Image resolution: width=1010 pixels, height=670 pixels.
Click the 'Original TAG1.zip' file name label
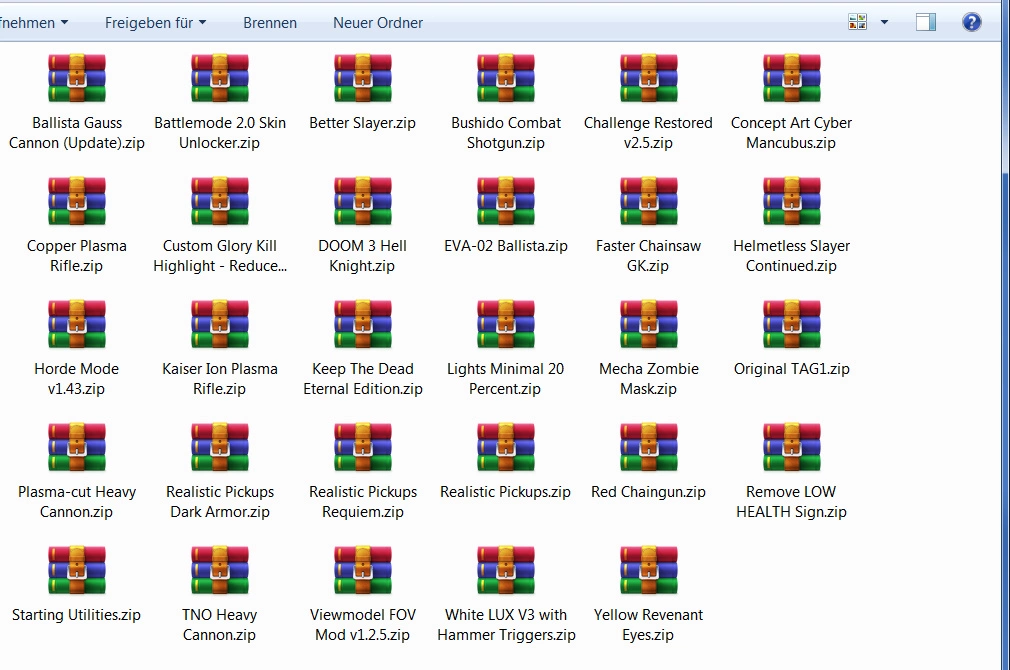click(x=792, y=369)
